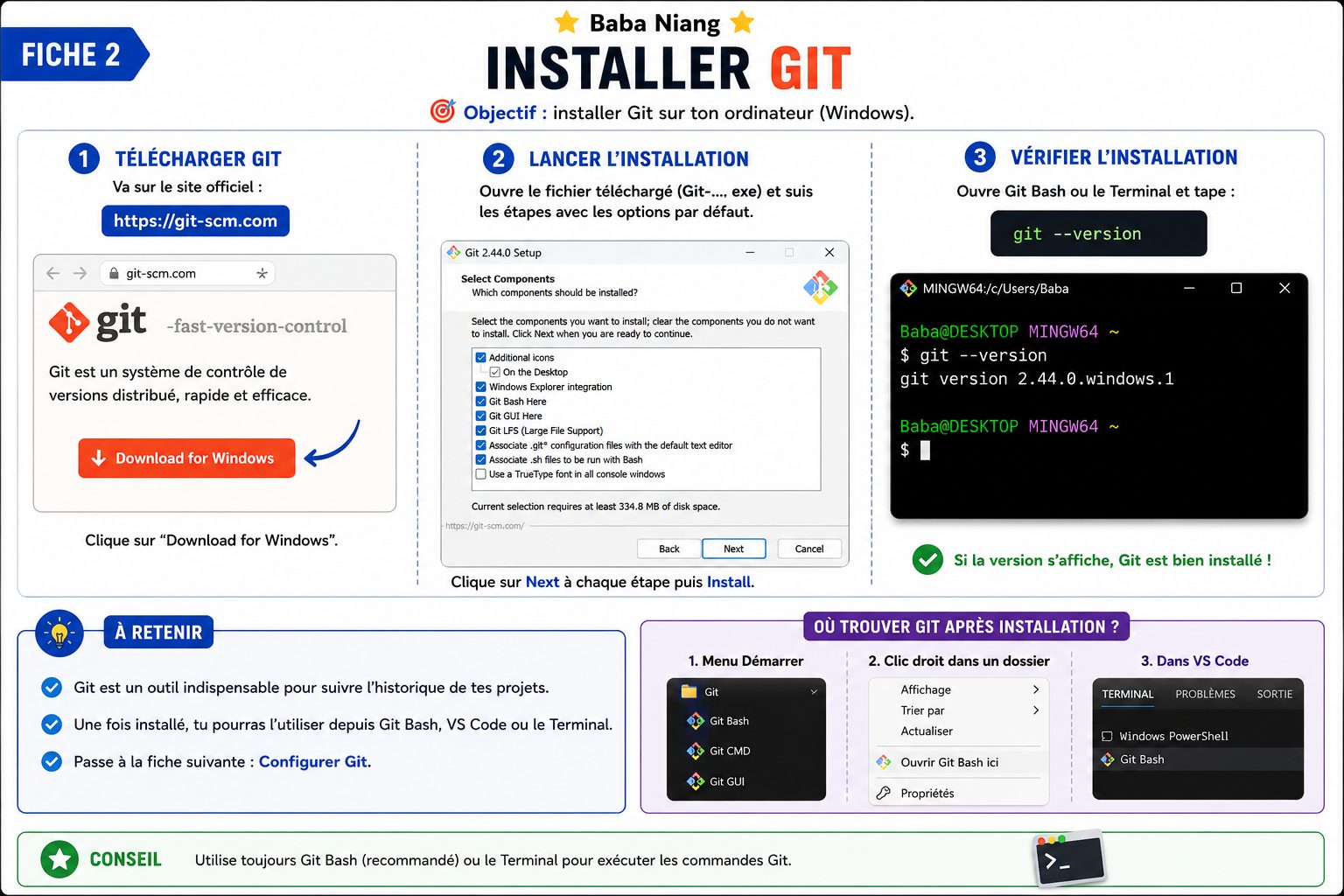Screen dimensions: 1344x896
Task: Launch Git Bash from the Start menu icon
Action: [696, 721]
